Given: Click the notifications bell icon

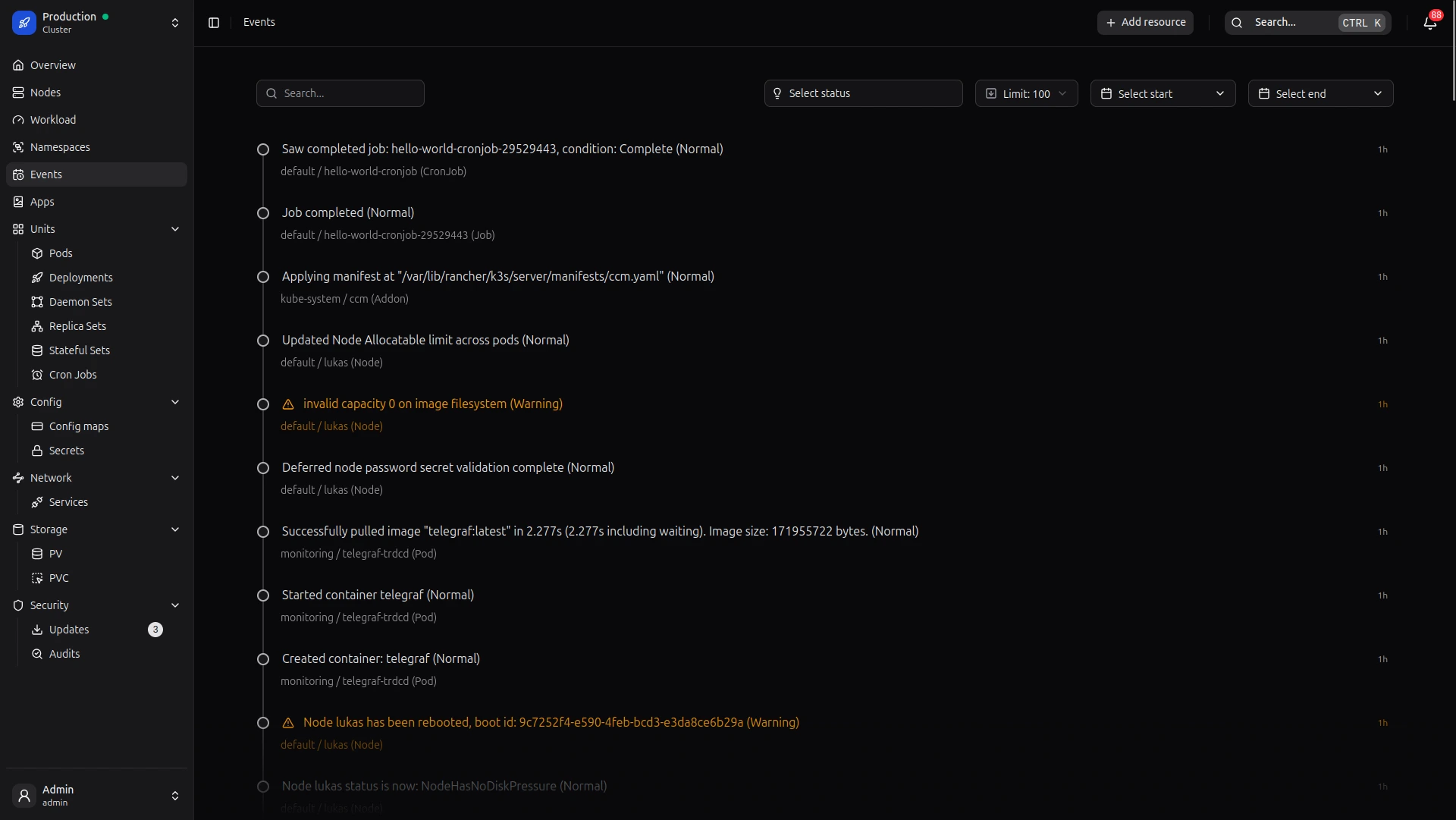Looking at the screenshot, I should point(1429,23).
